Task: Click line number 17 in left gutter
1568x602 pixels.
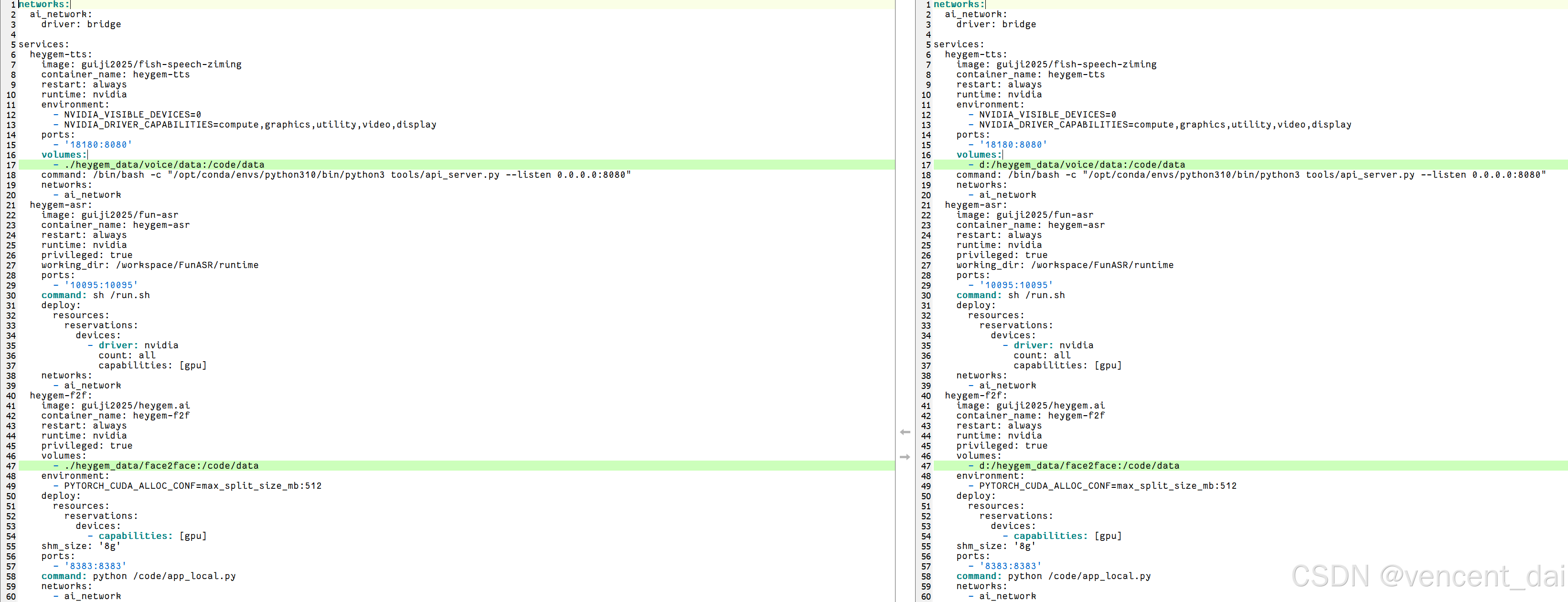Action: tap(11, 165)
